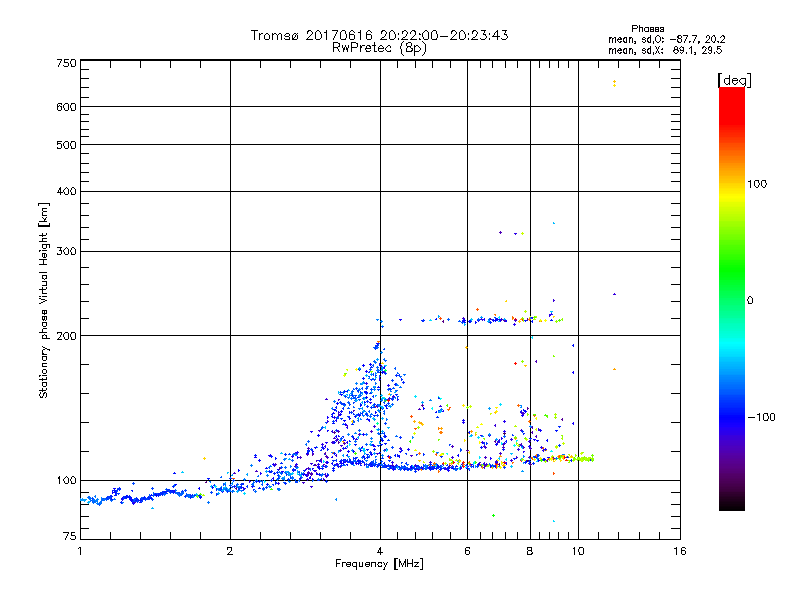Viewport: 800px width, 600px height.
Task: Click the y-axis tick label '75'
Action: tap(70, 536)
